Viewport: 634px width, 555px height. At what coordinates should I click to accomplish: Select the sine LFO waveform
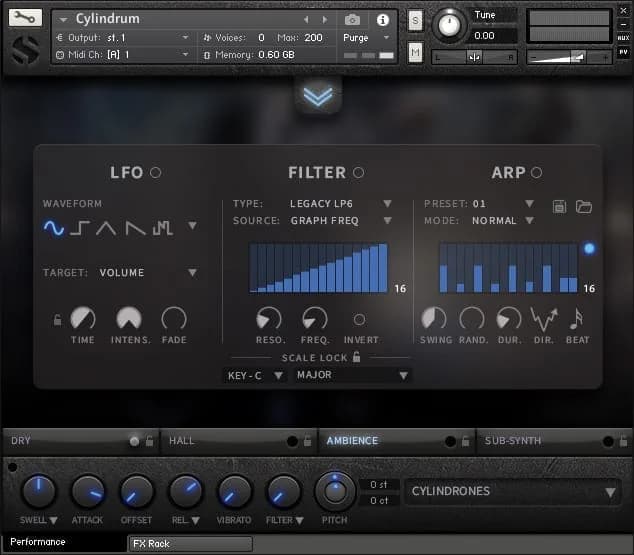pos(54,228)
